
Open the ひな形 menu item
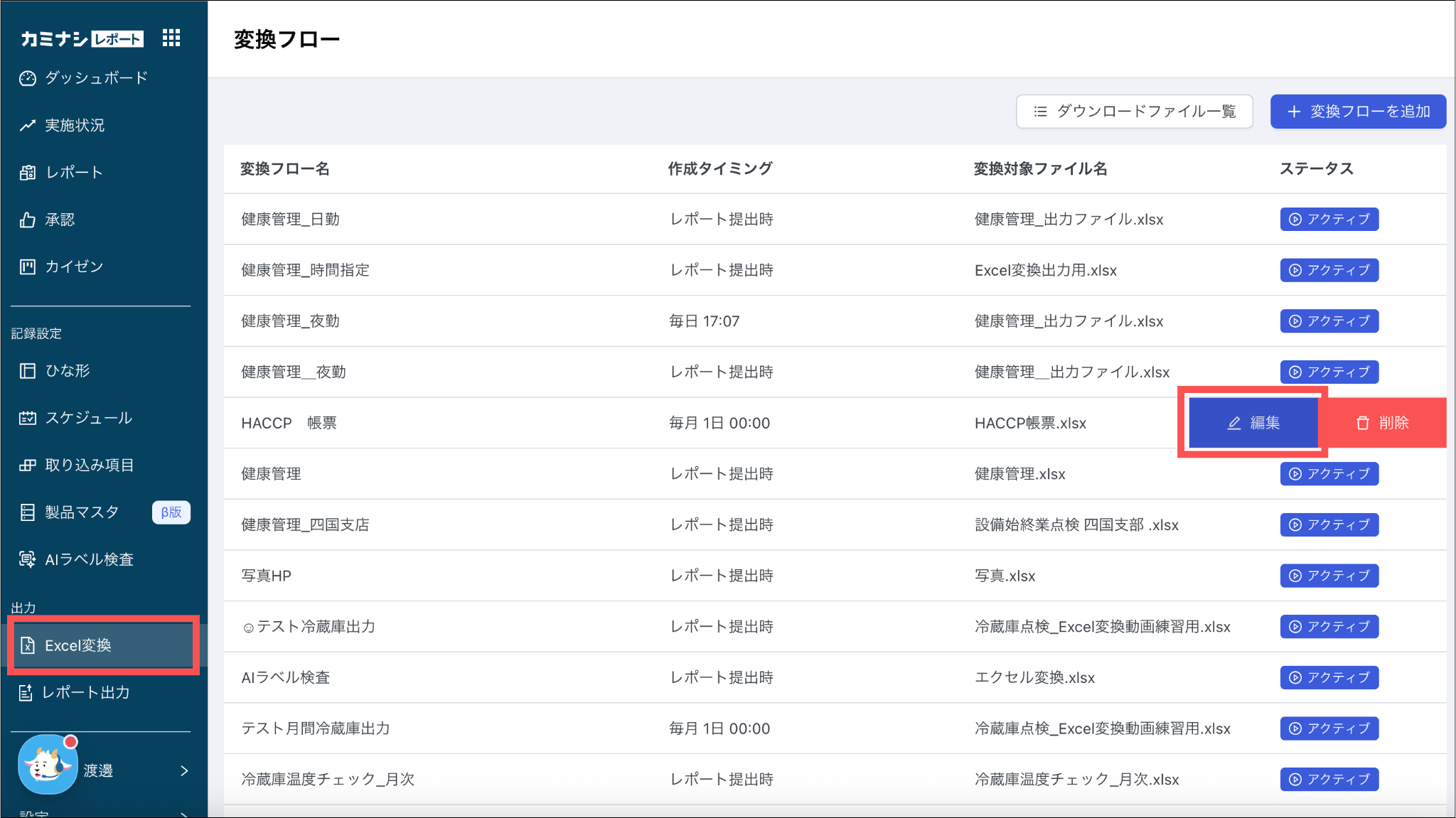click(68, 371)
